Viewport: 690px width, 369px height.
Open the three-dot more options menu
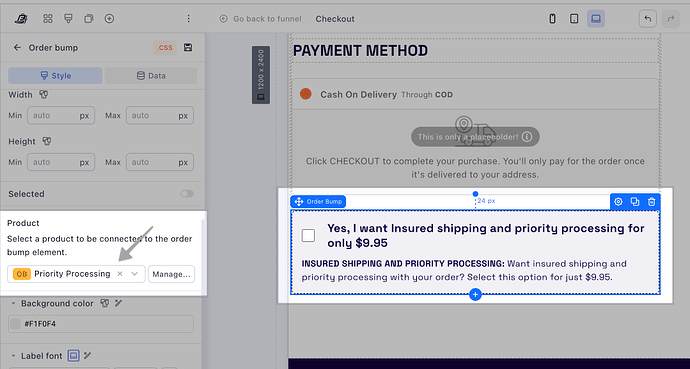click(x=188, y=18)
